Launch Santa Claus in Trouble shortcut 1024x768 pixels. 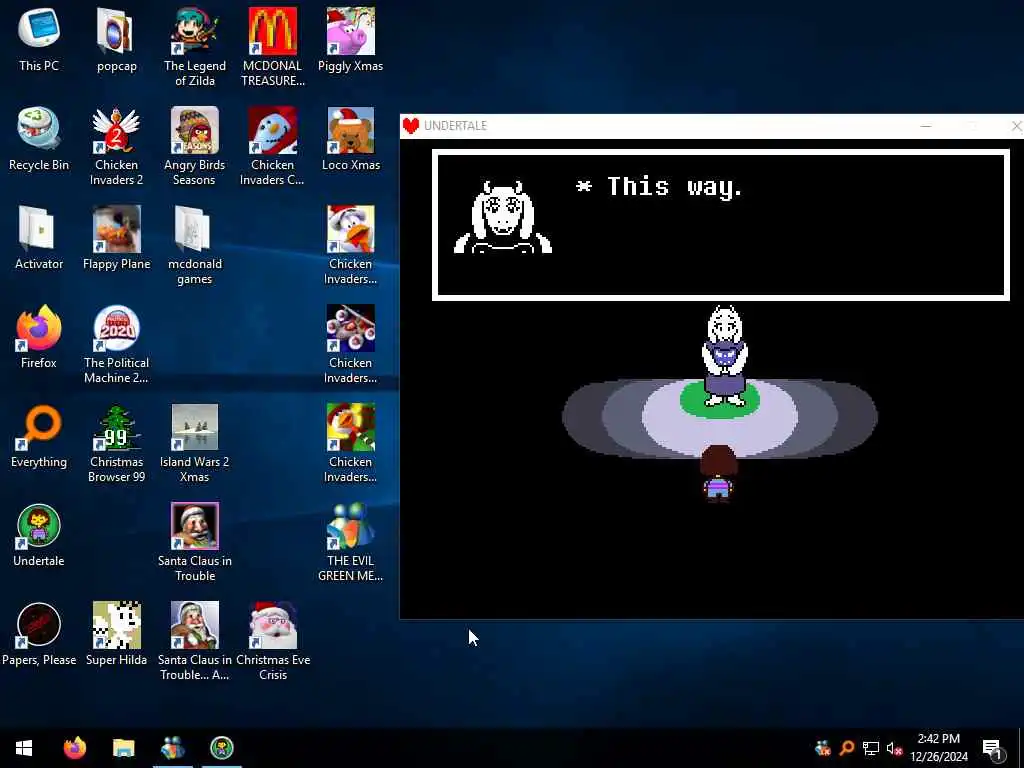pos(195,543)
